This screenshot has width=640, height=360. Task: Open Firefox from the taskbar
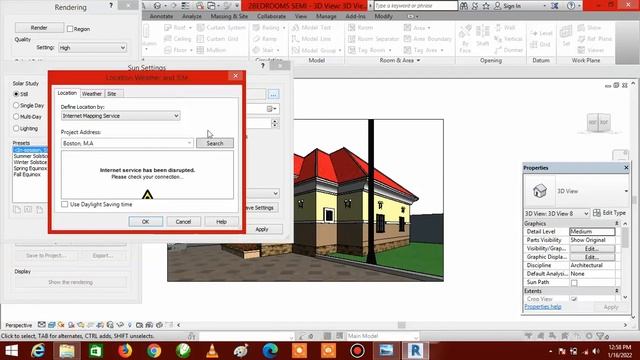[125, 351]
